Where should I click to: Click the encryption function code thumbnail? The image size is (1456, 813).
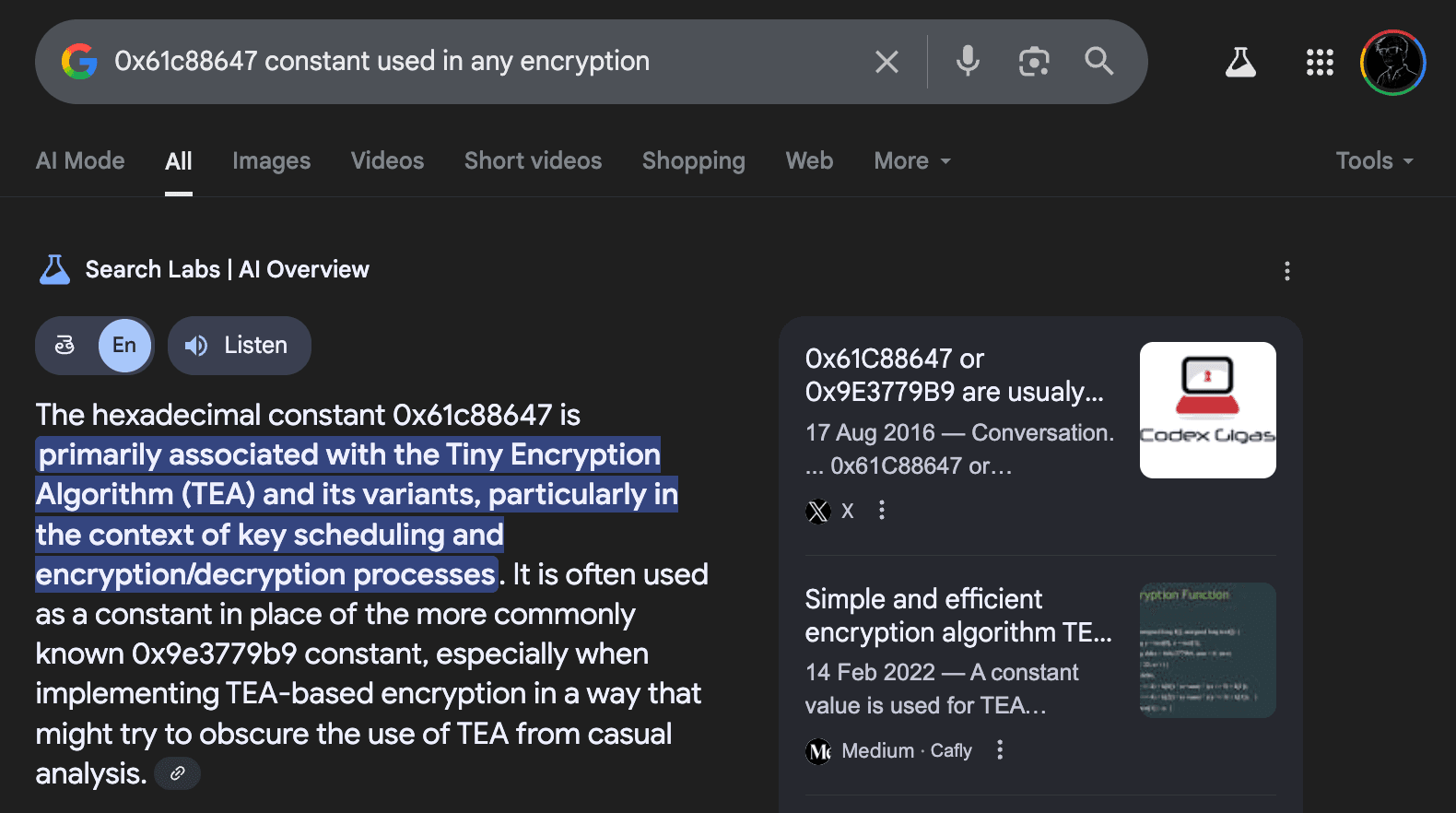point(1207,650)
